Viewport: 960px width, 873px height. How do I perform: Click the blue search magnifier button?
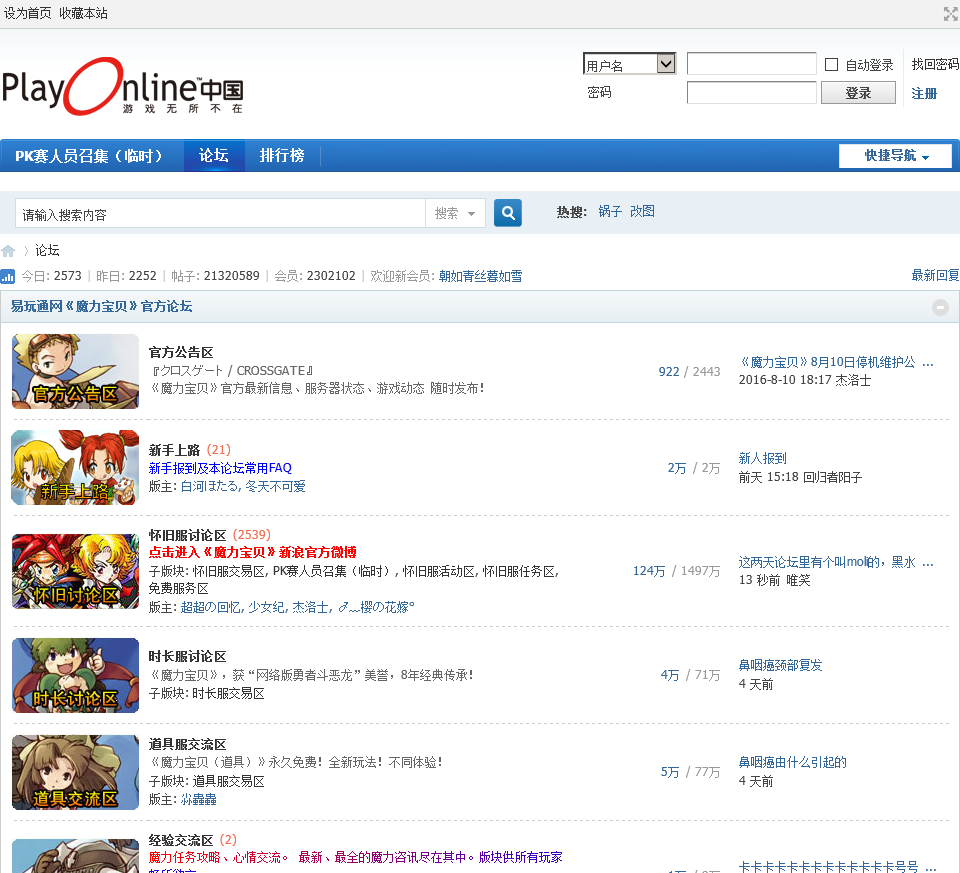(508, 213)
